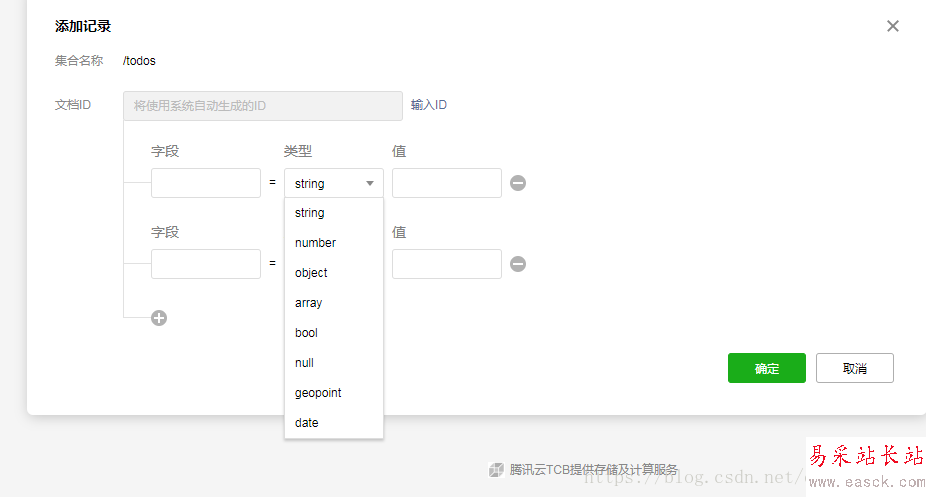
Task: Click the second field name input
Action: [x=206, y=264]
